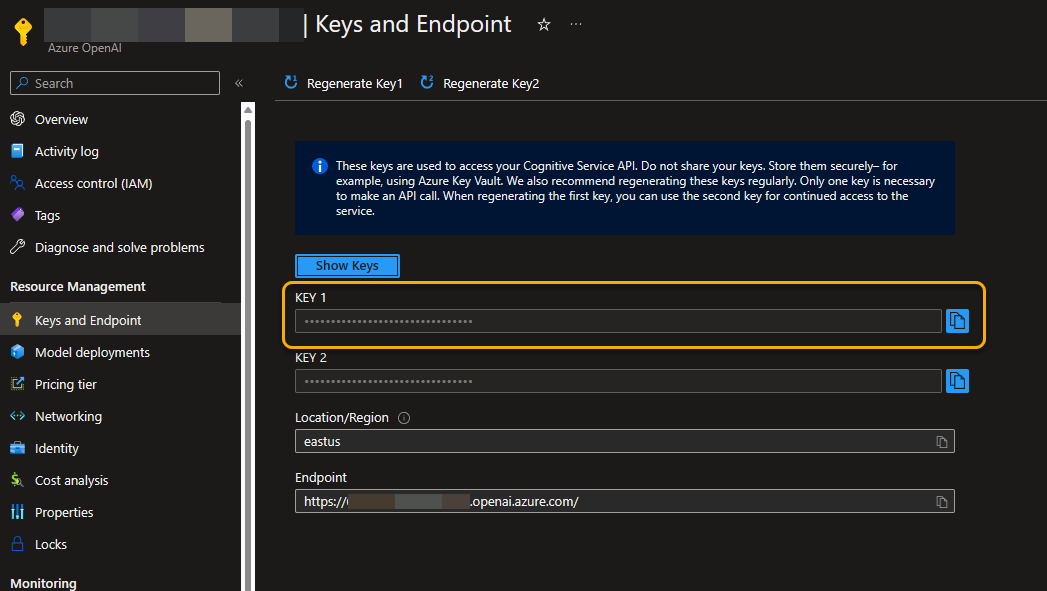Click the info icon on the keys banner
This screenshot has width=1047, height=591.
[x=319, y=165]
